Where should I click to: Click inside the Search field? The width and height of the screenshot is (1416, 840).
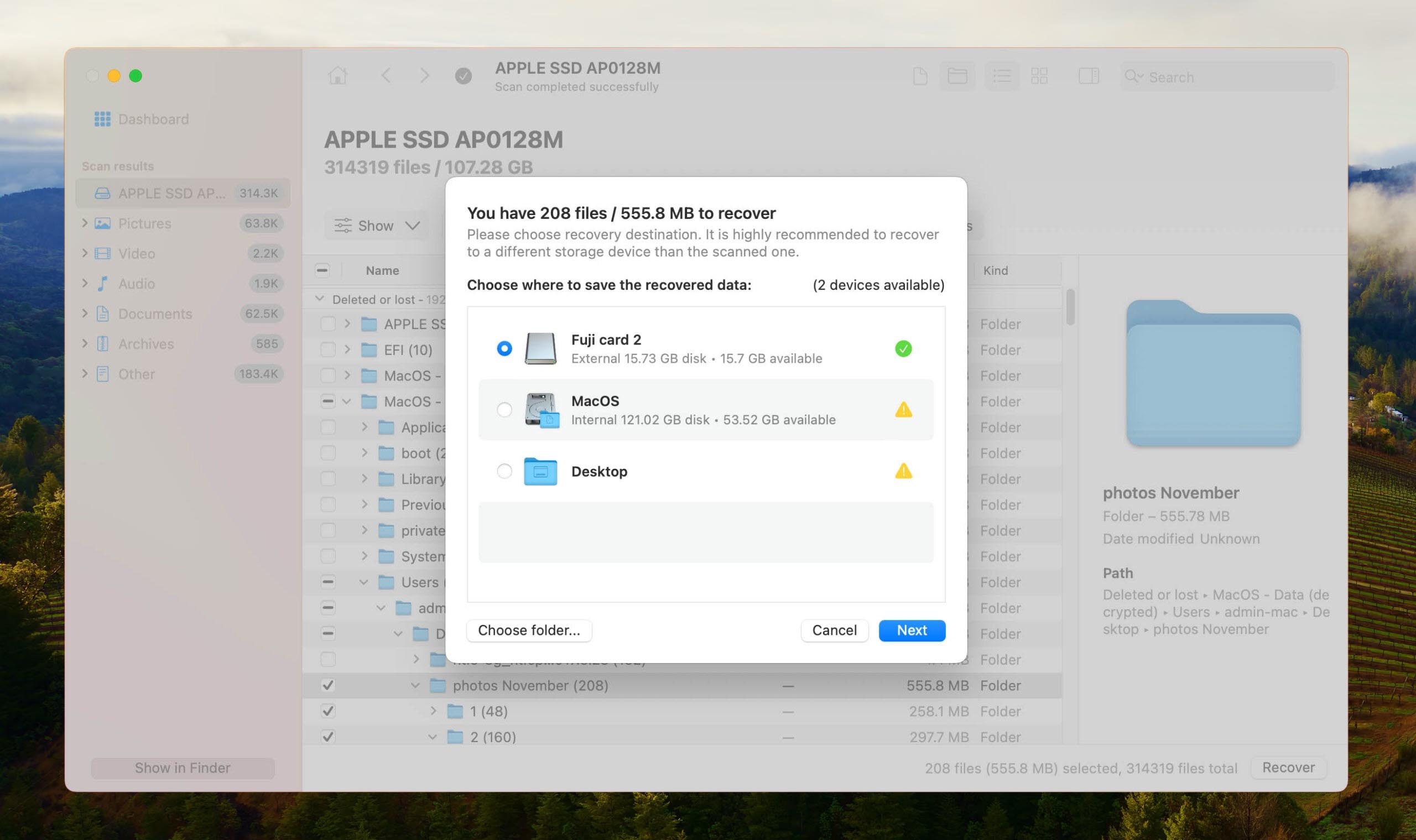click(x=1223, y=77)
